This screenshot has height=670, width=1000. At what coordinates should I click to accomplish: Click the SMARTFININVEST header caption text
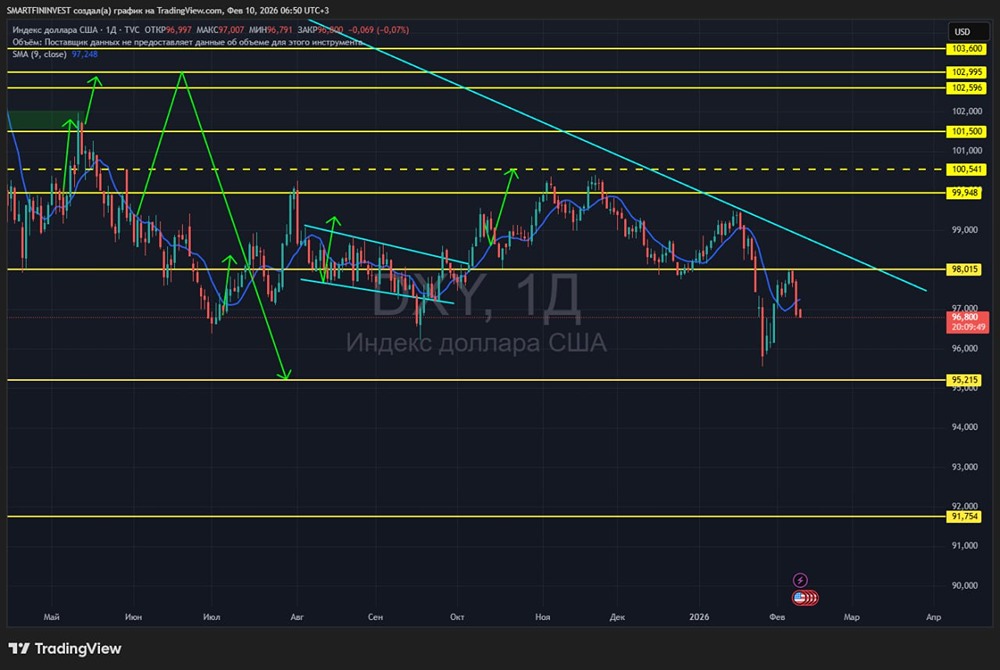click(x=168, y=10)
